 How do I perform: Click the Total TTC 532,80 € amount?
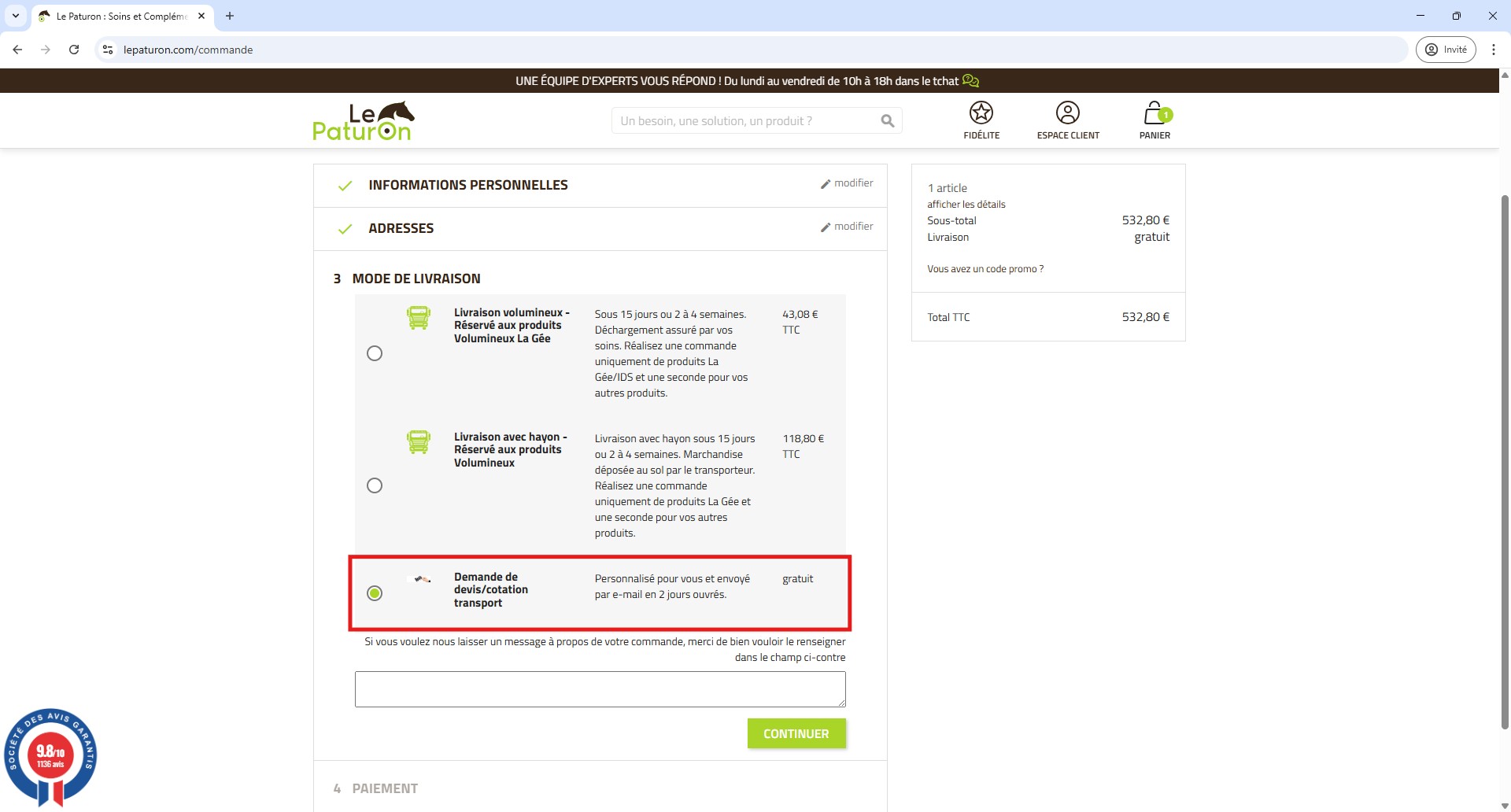1145,317
